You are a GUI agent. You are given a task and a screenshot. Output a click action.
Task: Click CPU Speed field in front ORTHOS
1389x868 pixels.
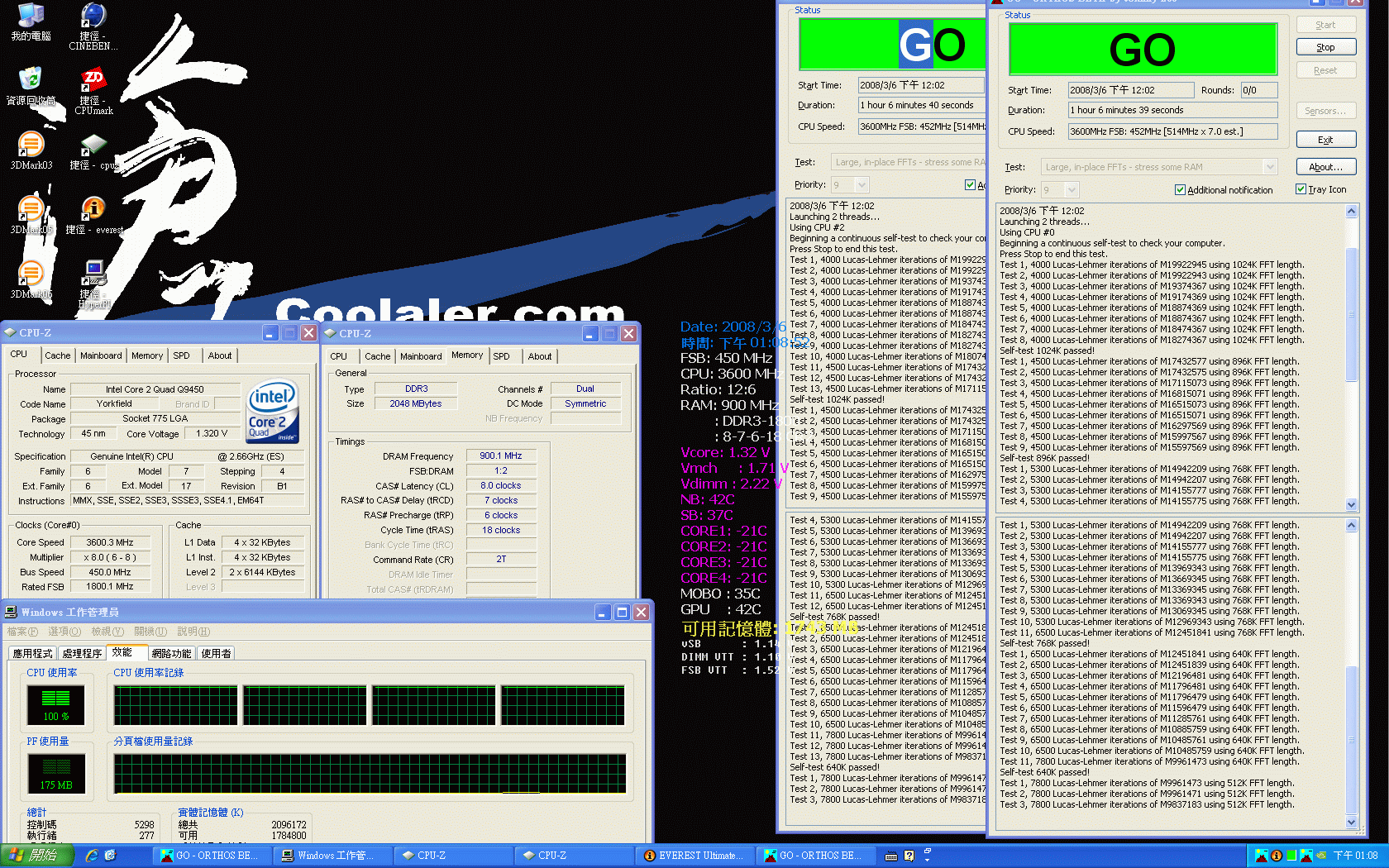tap(1172, 131)
